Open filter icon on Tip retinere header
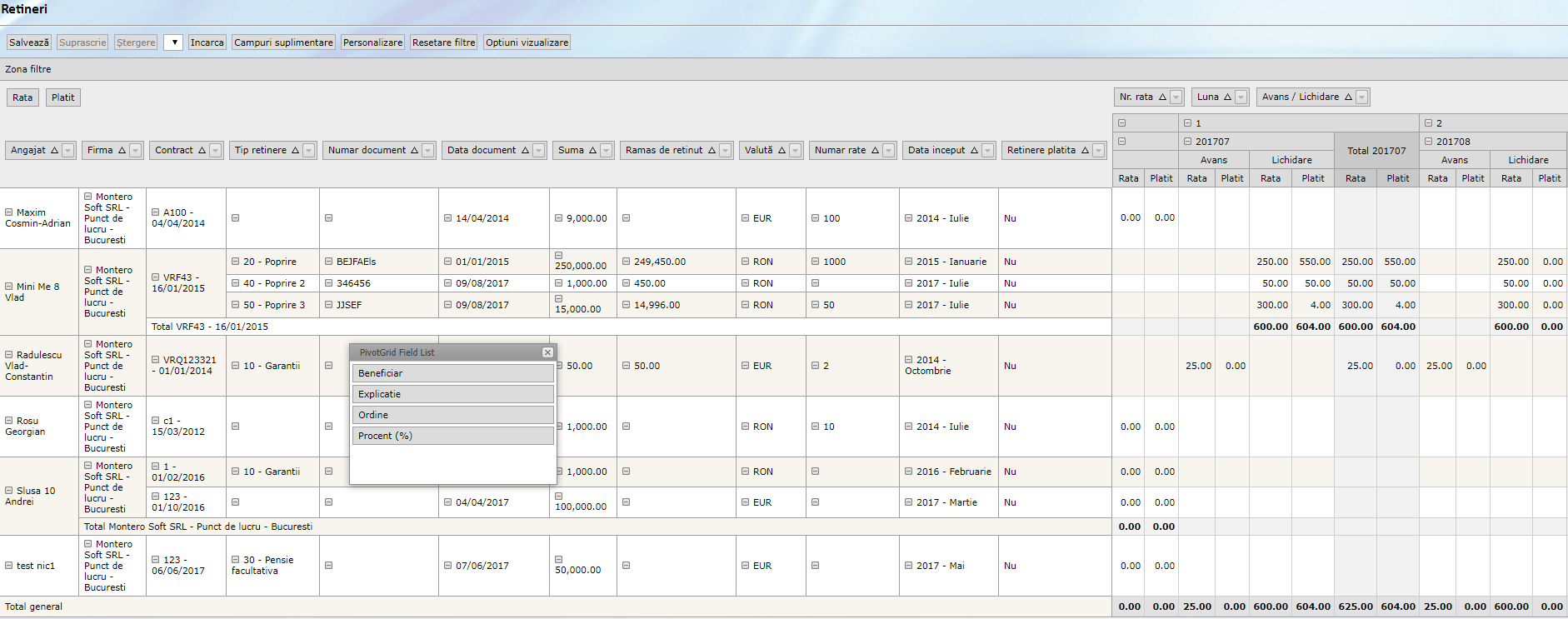 (309, 151)
